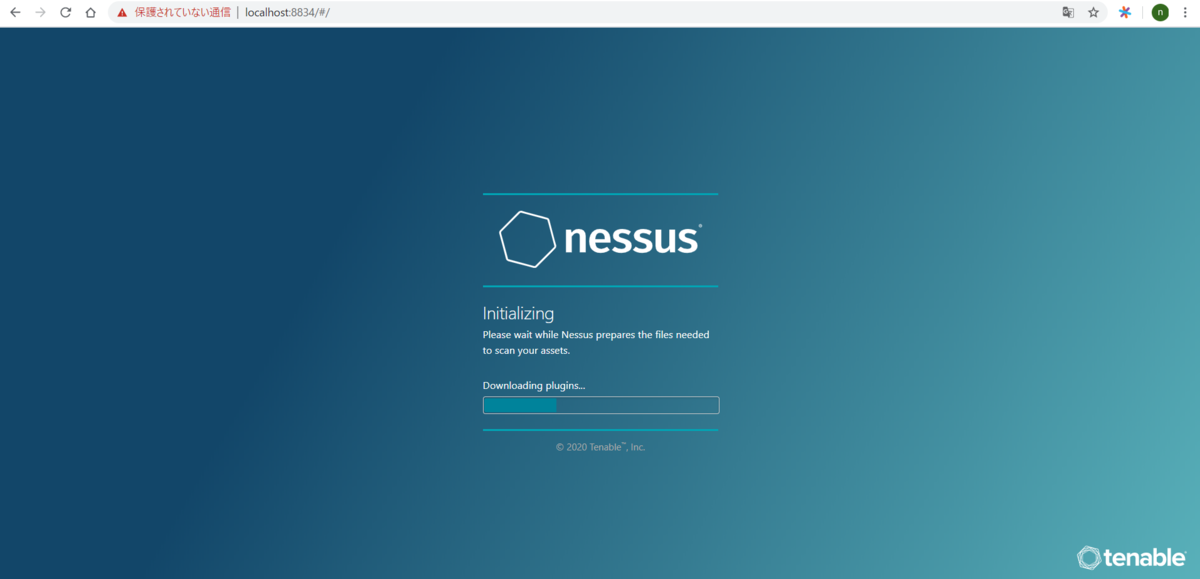The width and height of the screenshot is (1200, 579).
Task: Click the 'Downloading plugins...' status text
Action: pyautogui.click(x=534, y=386)
